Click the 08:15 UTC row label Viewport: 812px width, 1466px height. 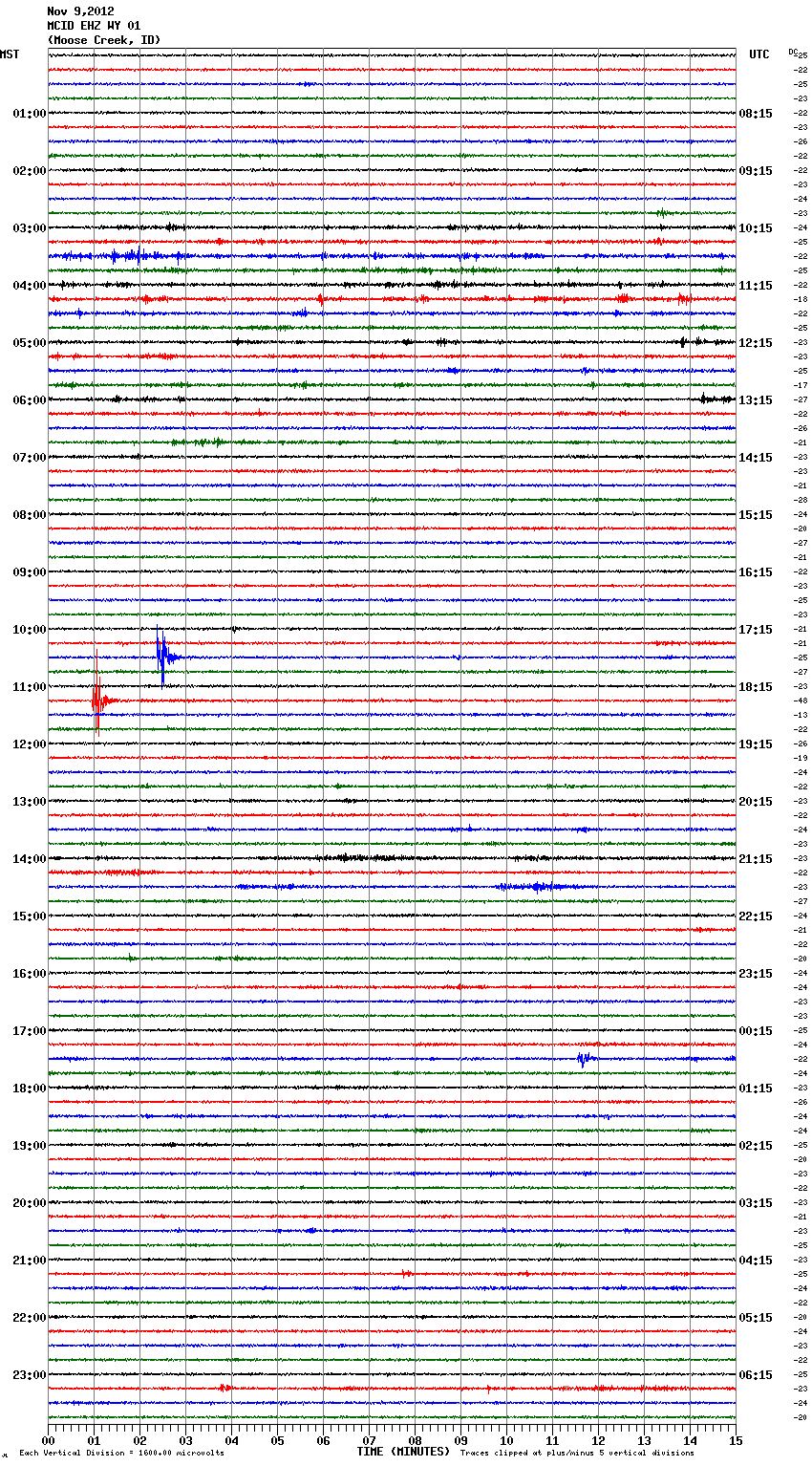pyautogui.click(x=756, y=114)
